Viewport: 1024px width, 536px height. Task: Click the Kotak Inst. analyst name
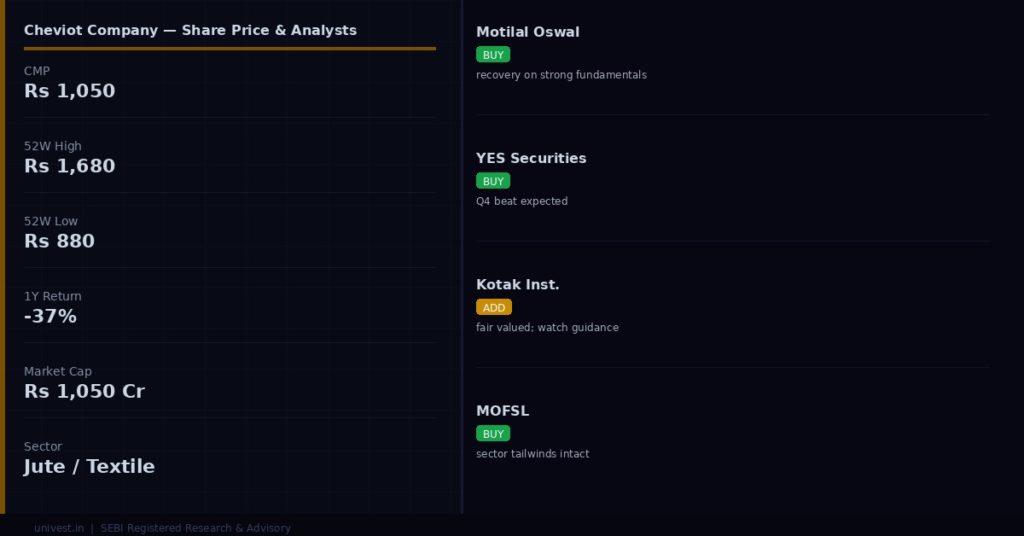pos(518,285)
